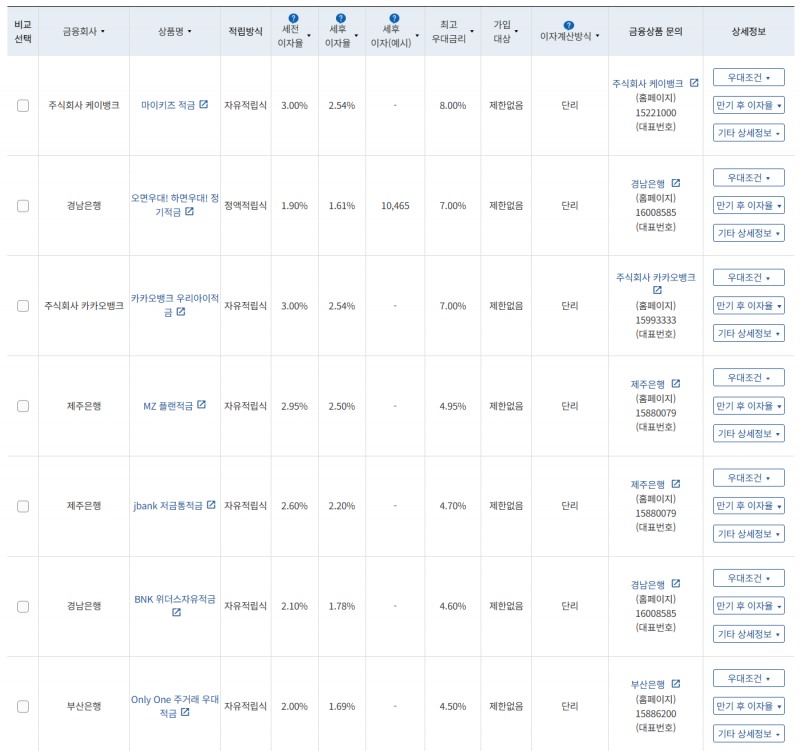The height and width of the screenshot is (751, 800).
Task: Open the jbank 저금통적금 product link
Action: tap(168, 506)
